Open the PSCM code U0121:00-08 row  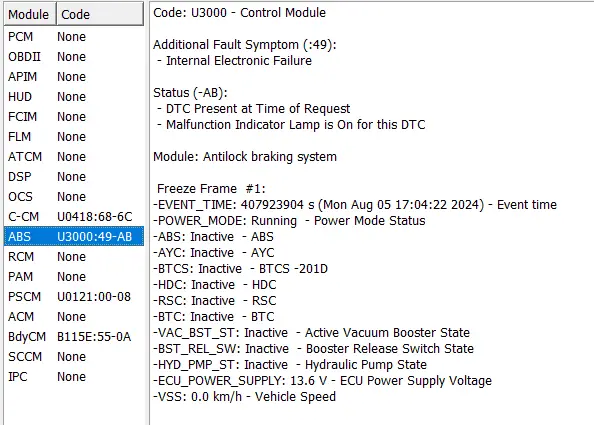pos(74,297)
